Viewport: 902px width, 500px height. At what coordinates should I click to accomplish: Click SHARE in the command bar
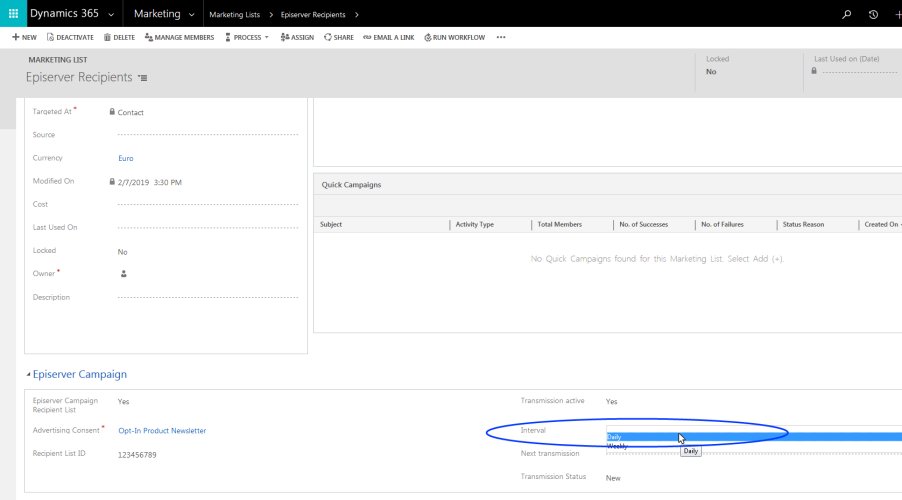[x=339, y=37]
